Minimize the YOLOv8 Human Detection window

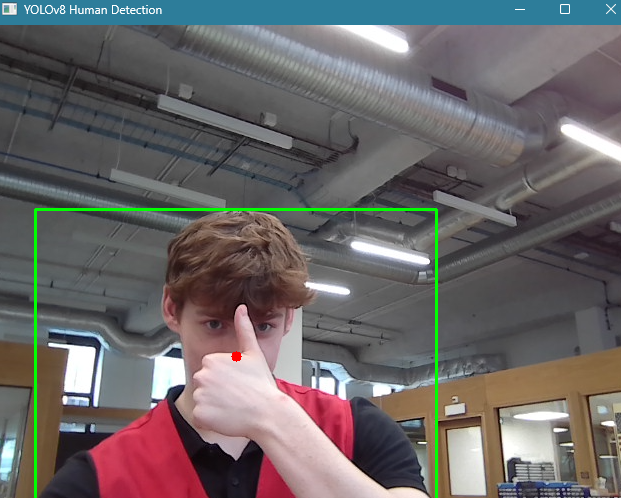pyautogui.click(x=520, y=10)
